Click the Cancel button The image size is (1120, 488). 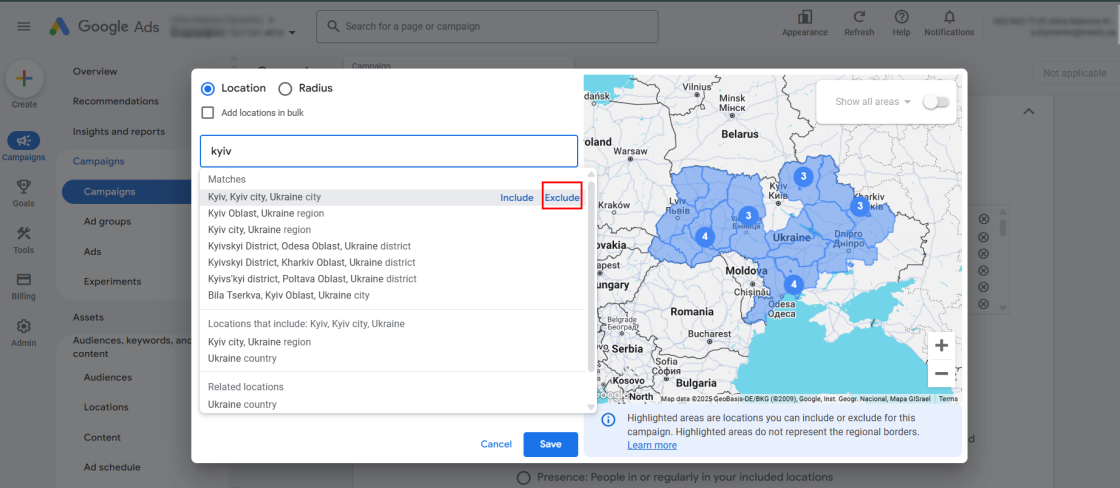pos(496,444)
